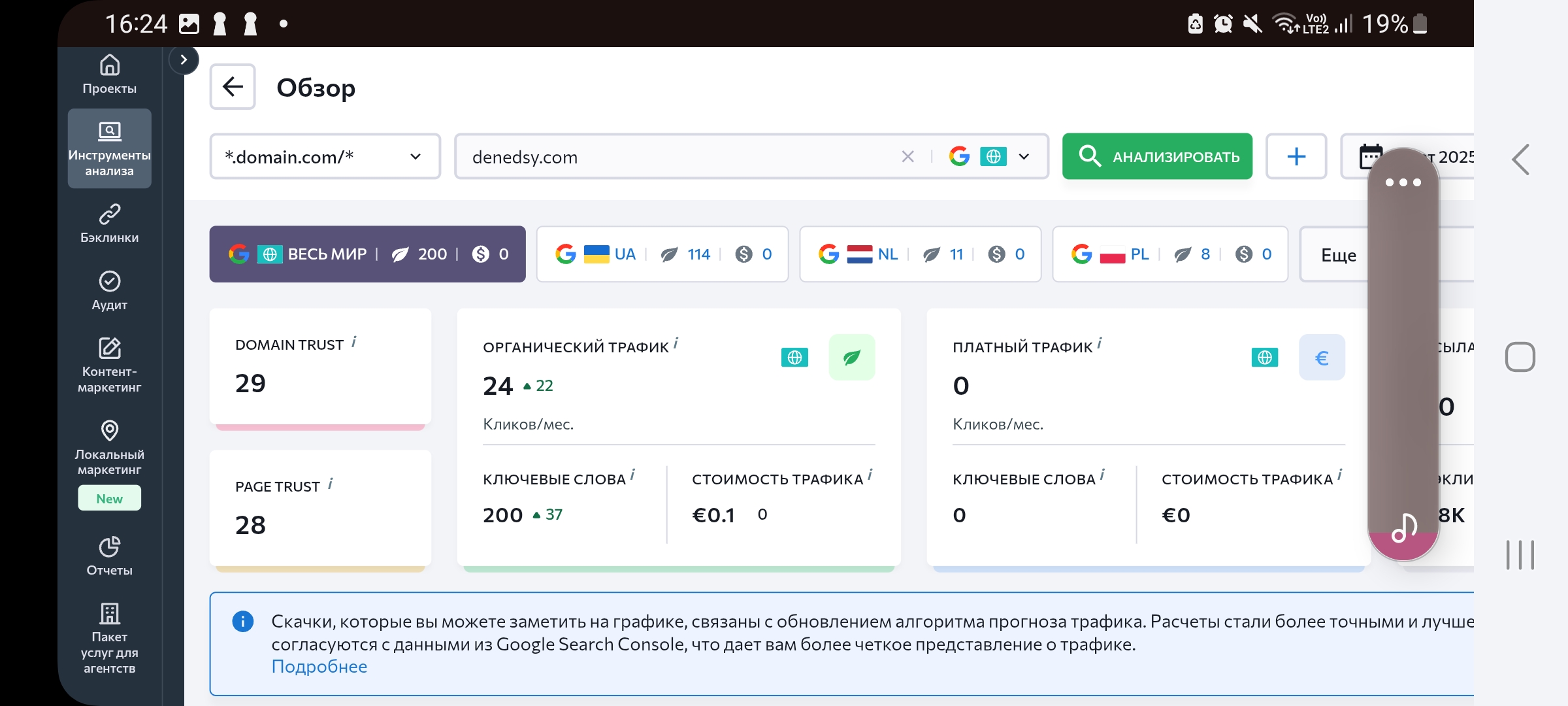Select the NL Google region tab
1568x706 pixels.
920,254
